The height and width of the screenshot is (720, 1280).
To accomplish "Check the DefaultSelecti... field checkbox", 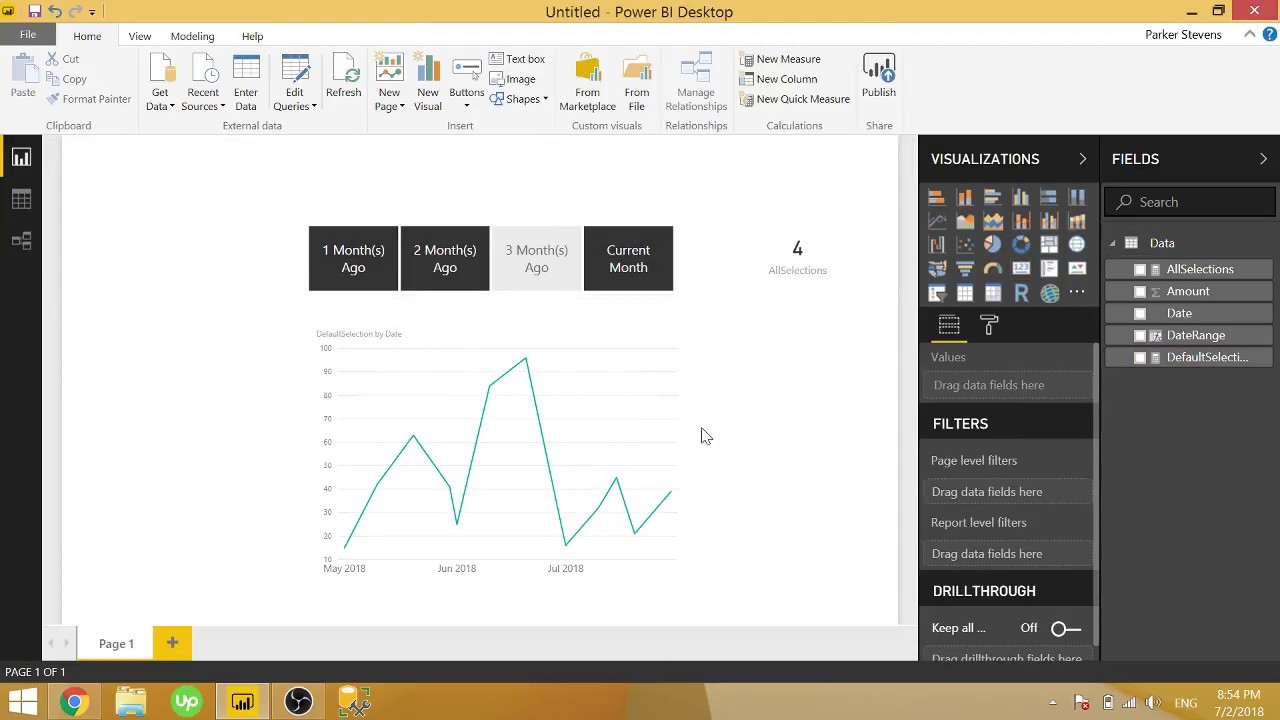I will (1140, 357).
